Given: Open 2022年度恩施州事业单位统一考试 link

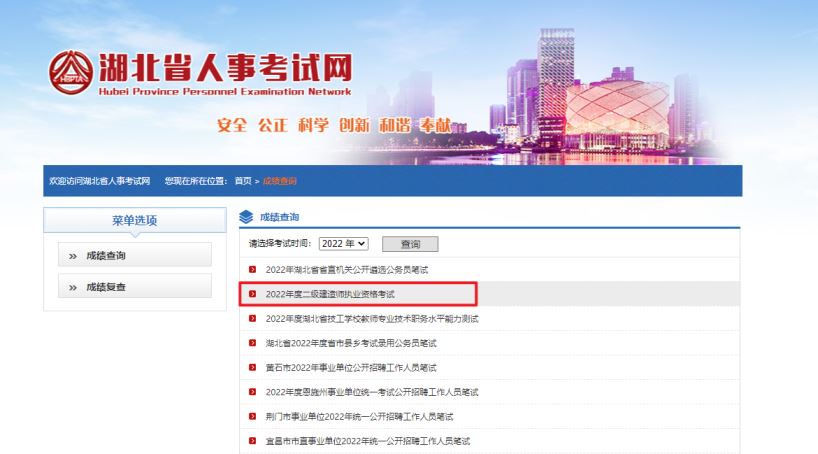Looking at the screenshot, I should click(x=372, y=392).
